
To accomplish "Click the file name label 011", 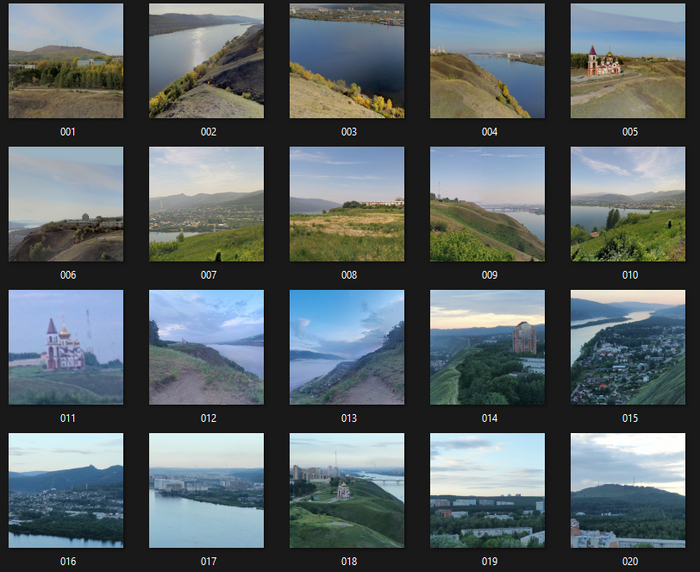I will pos(68,418).
